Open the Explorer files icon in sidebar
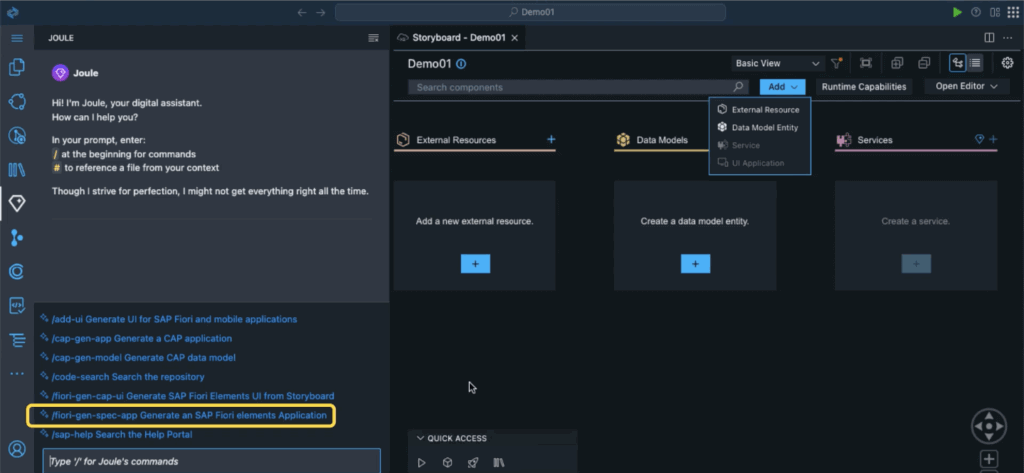 17,68
